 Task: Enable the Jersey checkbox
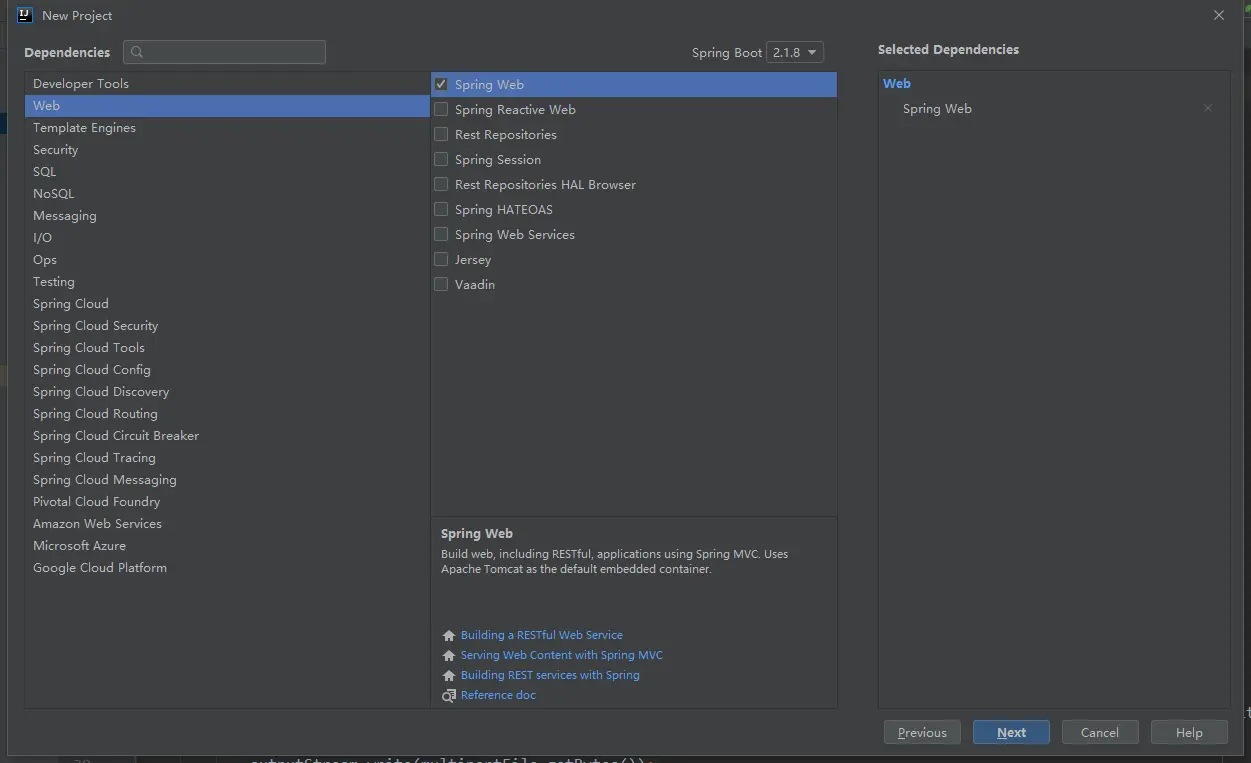pos(441,259)
